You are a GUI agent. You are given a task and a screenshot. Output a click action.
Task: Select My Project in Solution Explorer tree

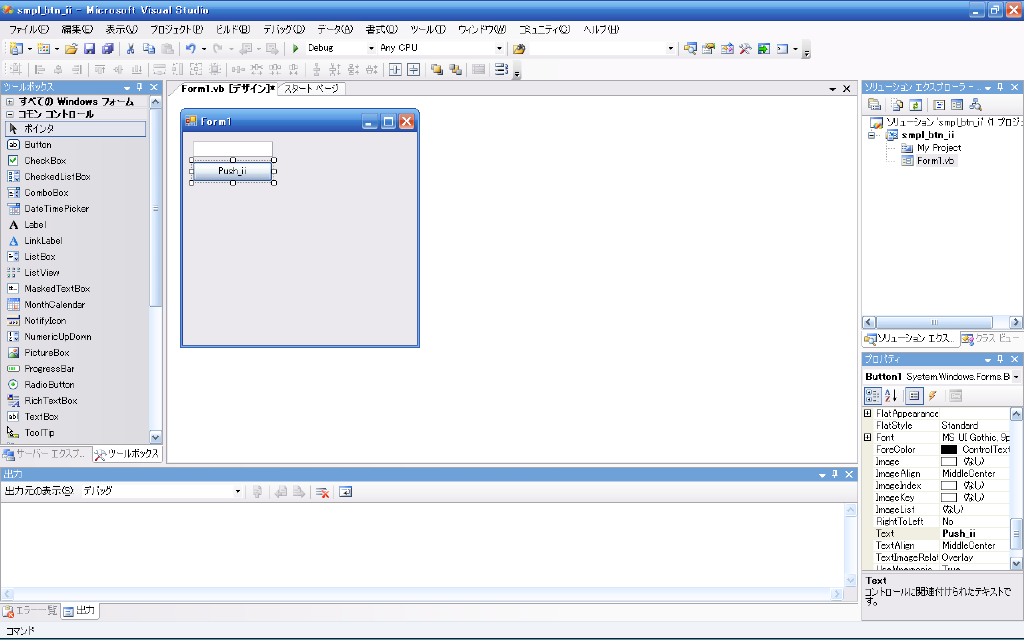click(939, 148)
